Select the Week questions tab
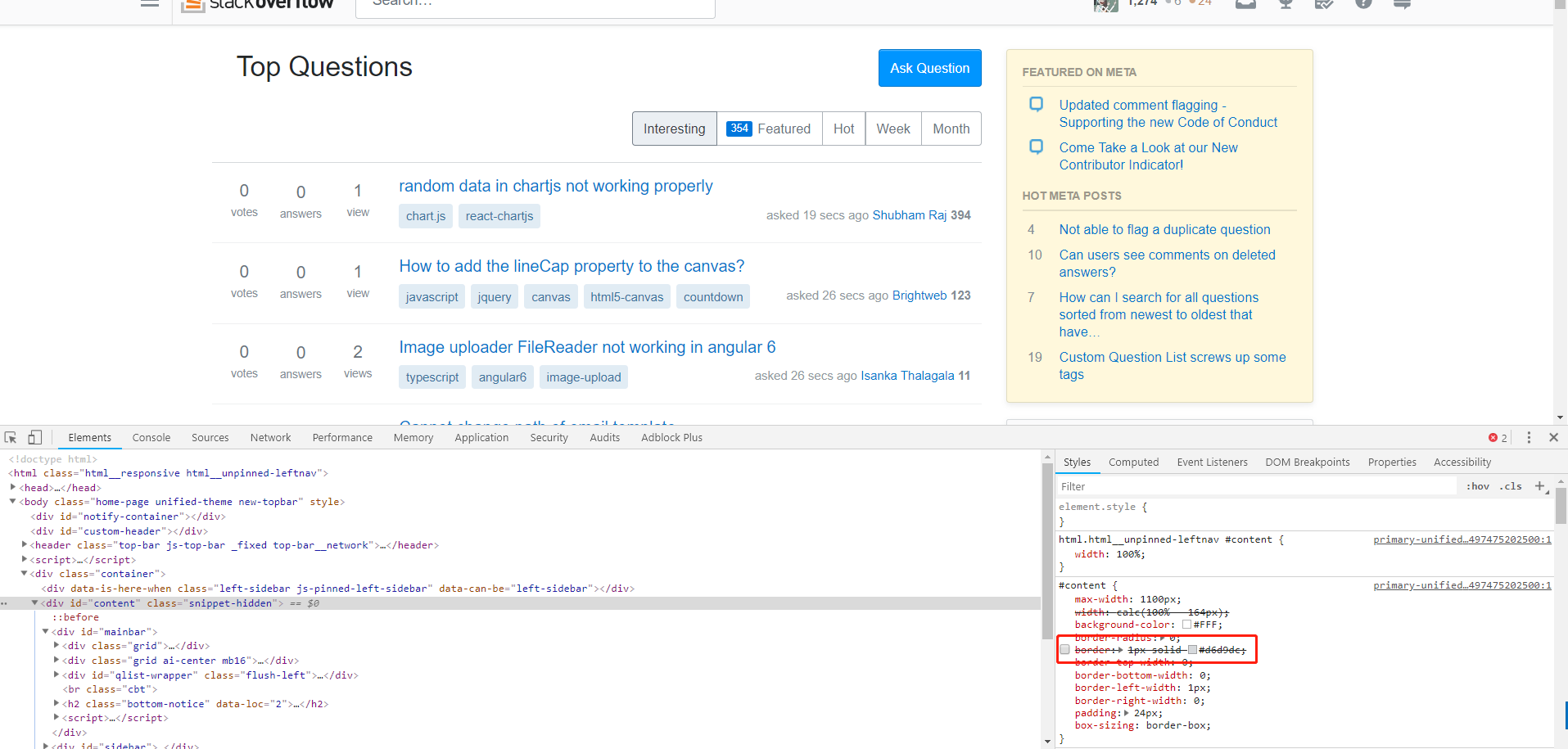 point(893,129)
